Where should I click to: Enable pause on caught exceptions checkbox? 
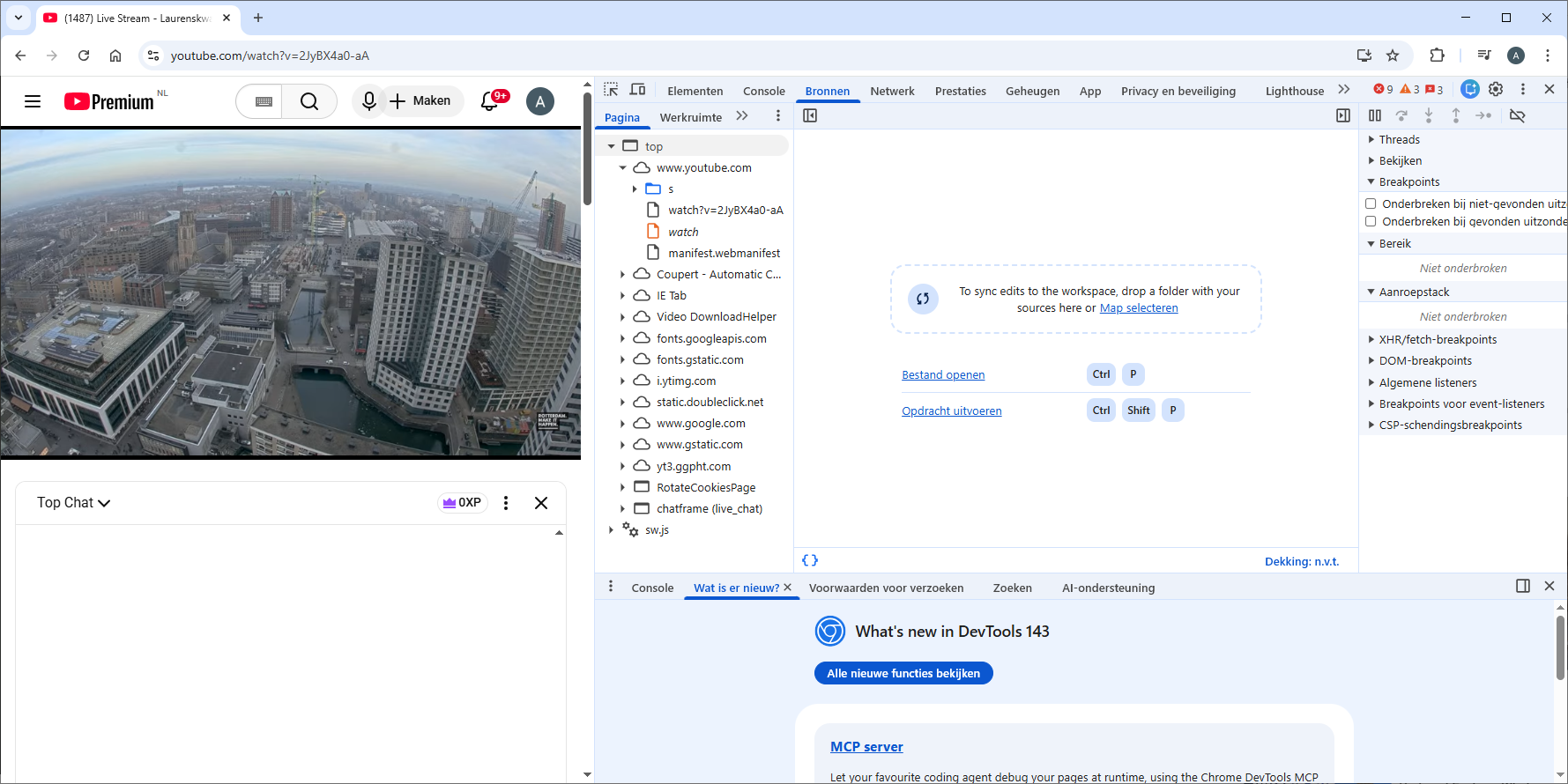tap(1371, 221)
